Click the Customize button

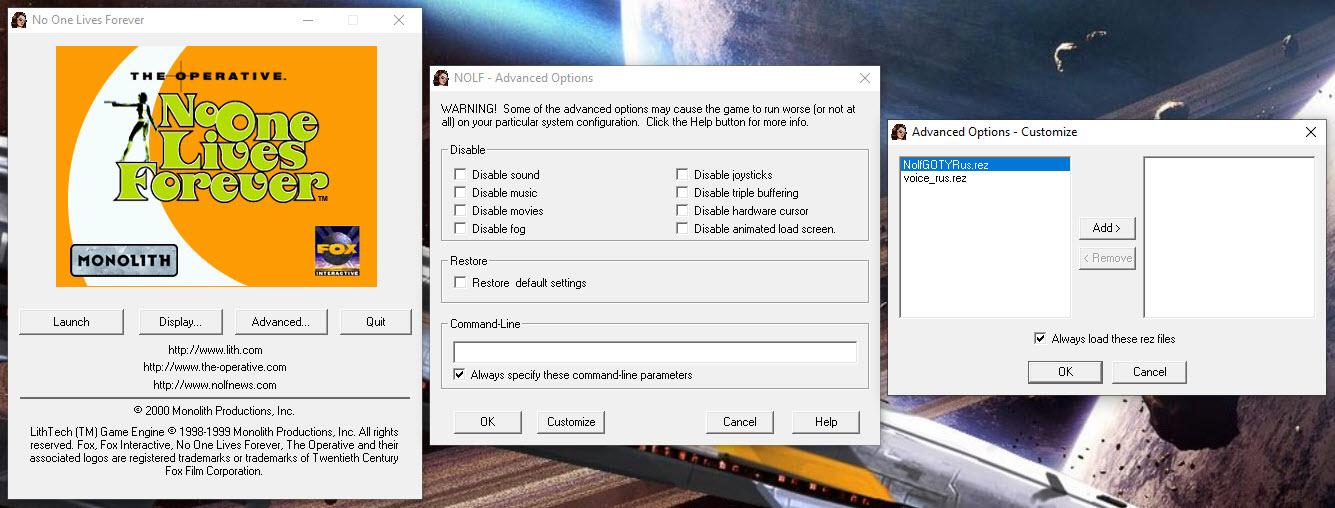coord(571,422)
